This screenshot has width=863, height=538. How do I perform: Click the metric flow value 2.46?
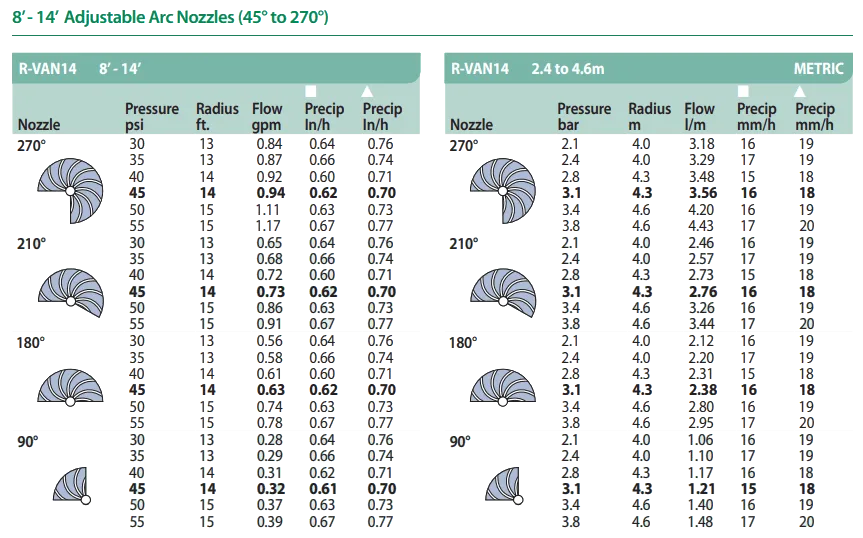point(702,243)
